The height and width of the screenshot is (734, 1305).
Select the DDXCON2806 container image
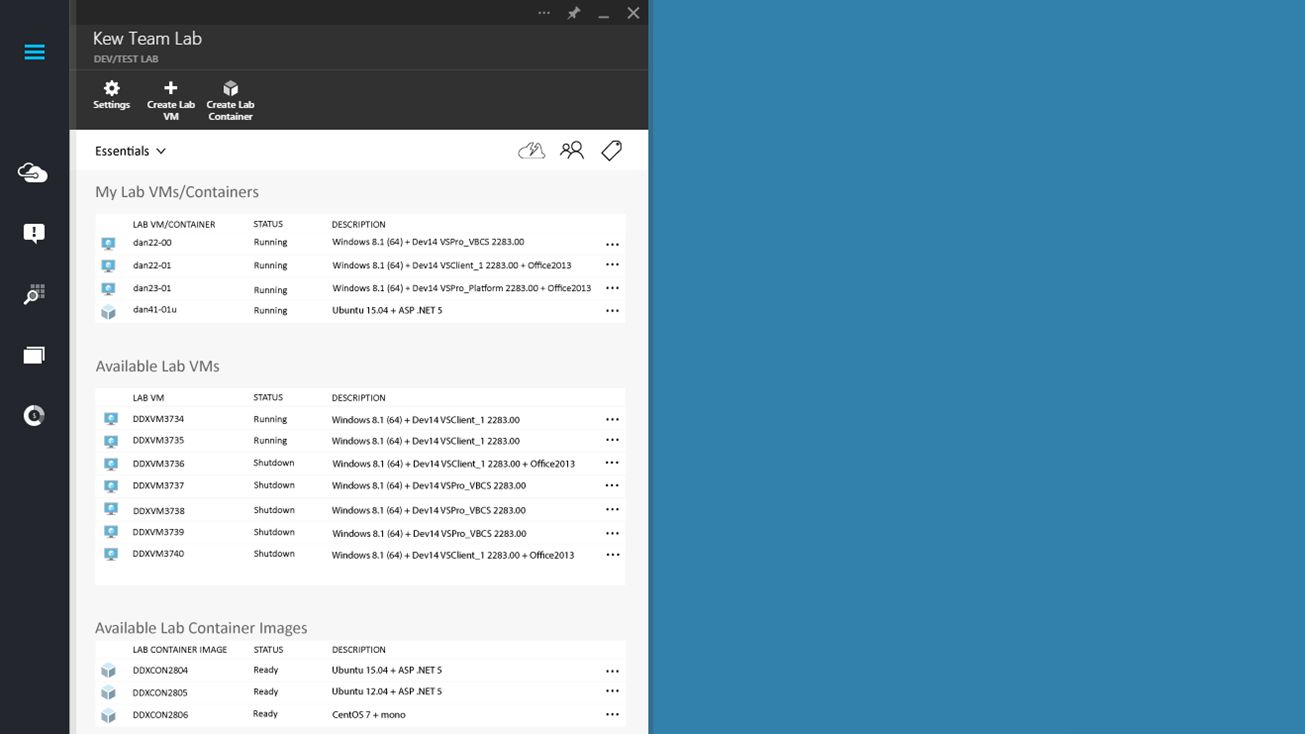[160, 715]
